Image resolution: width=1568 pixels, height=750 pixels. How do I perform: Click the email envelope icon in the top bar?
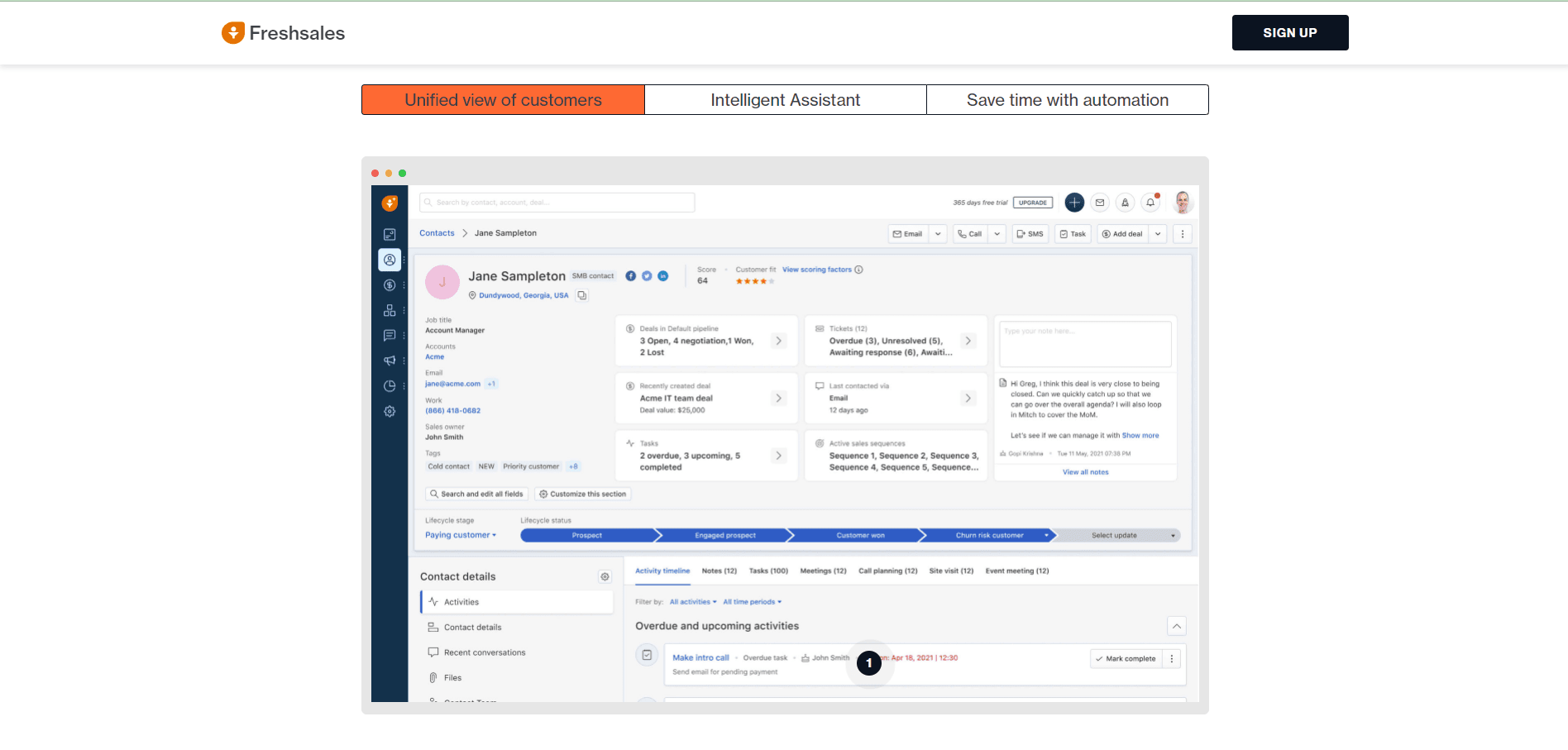tap(1099, 202)
